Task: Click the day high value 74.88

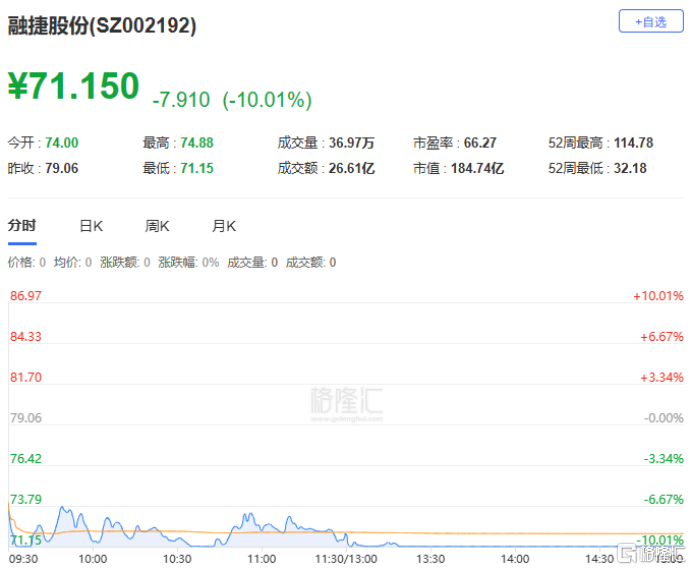Action: tap(197, 142)
